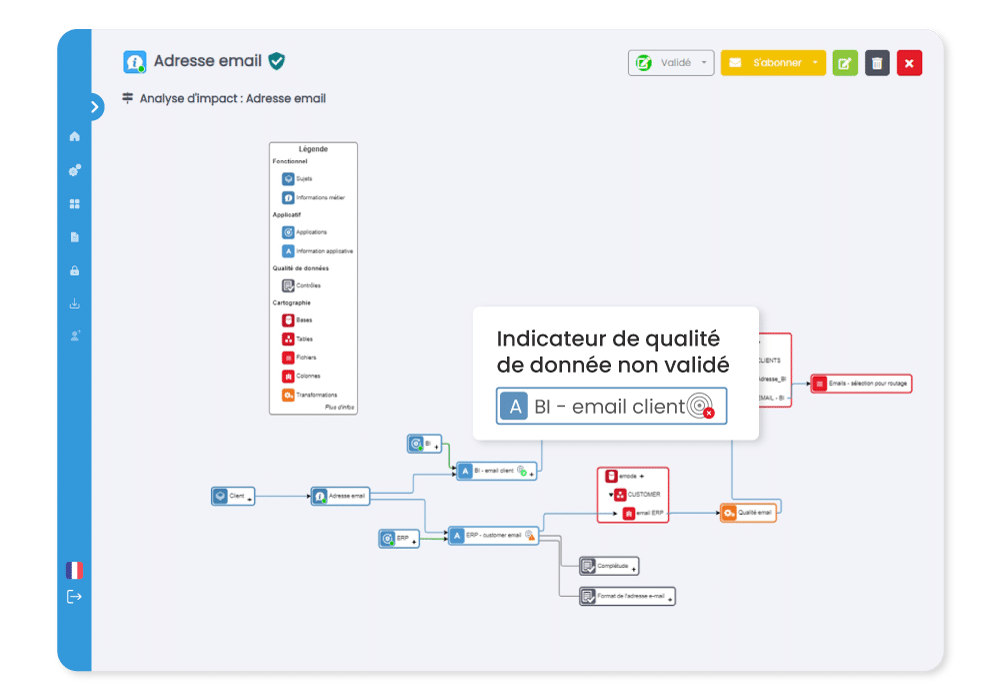The image size is (1000, 698).
Task: Click the Plus d'infos link in the legend
Action: click(x=339, y=408)
